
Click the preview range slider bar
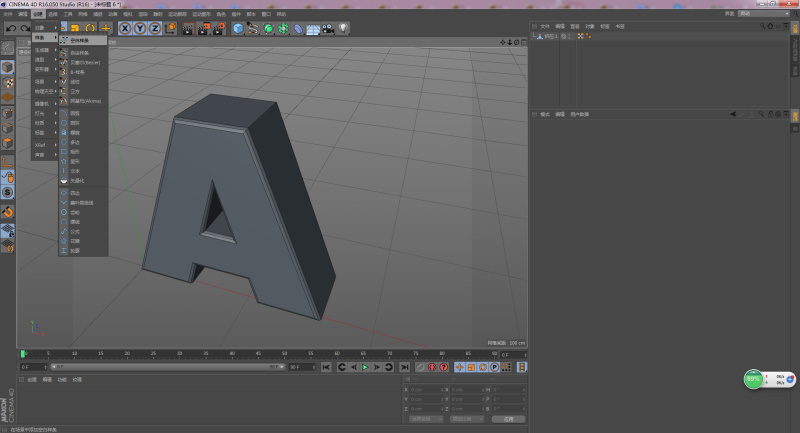click(168, 367)
